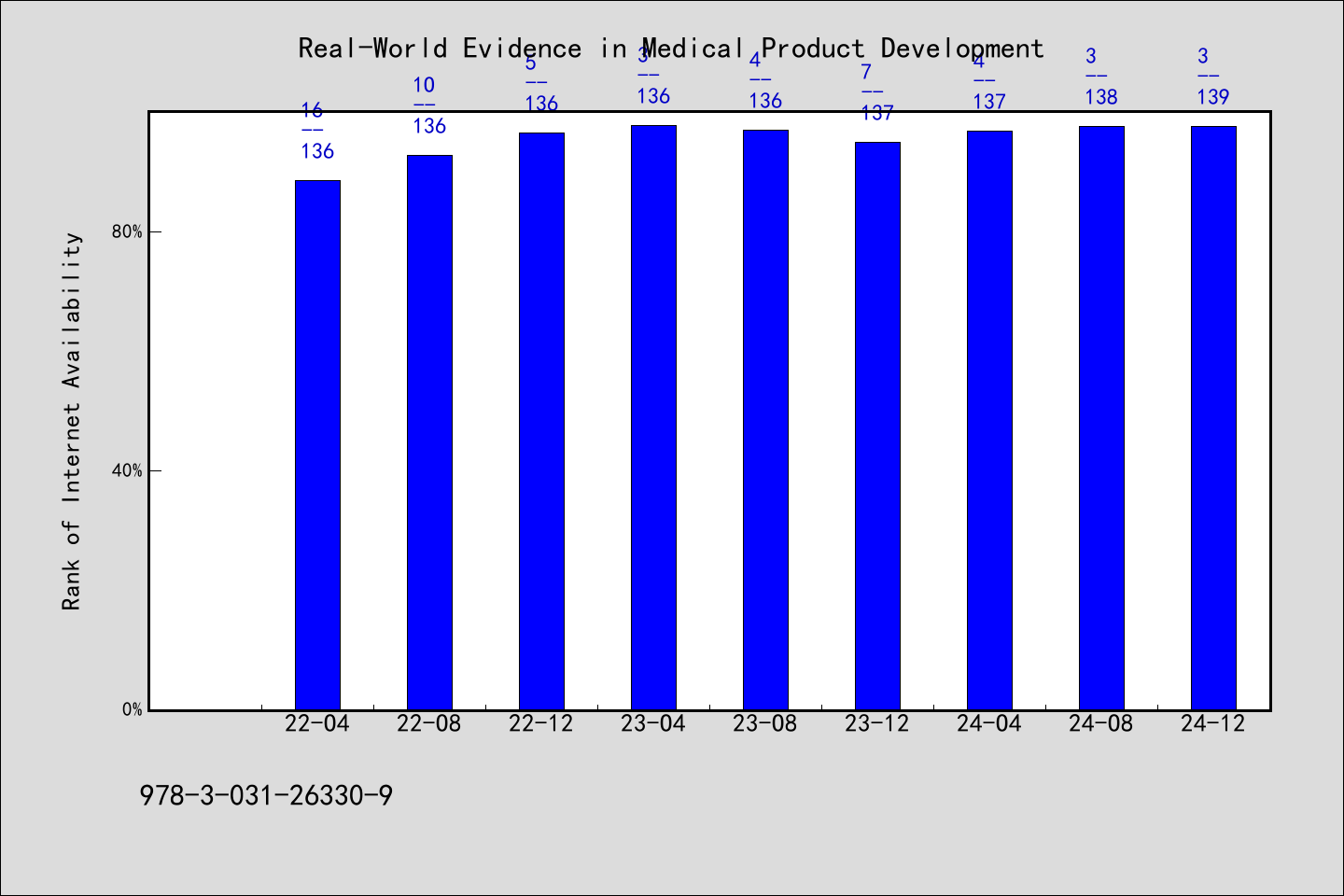This screenshot has height=896, width=1344.
Task: Click the x-axis label 23-08
Action: click(x=765, y=723)
